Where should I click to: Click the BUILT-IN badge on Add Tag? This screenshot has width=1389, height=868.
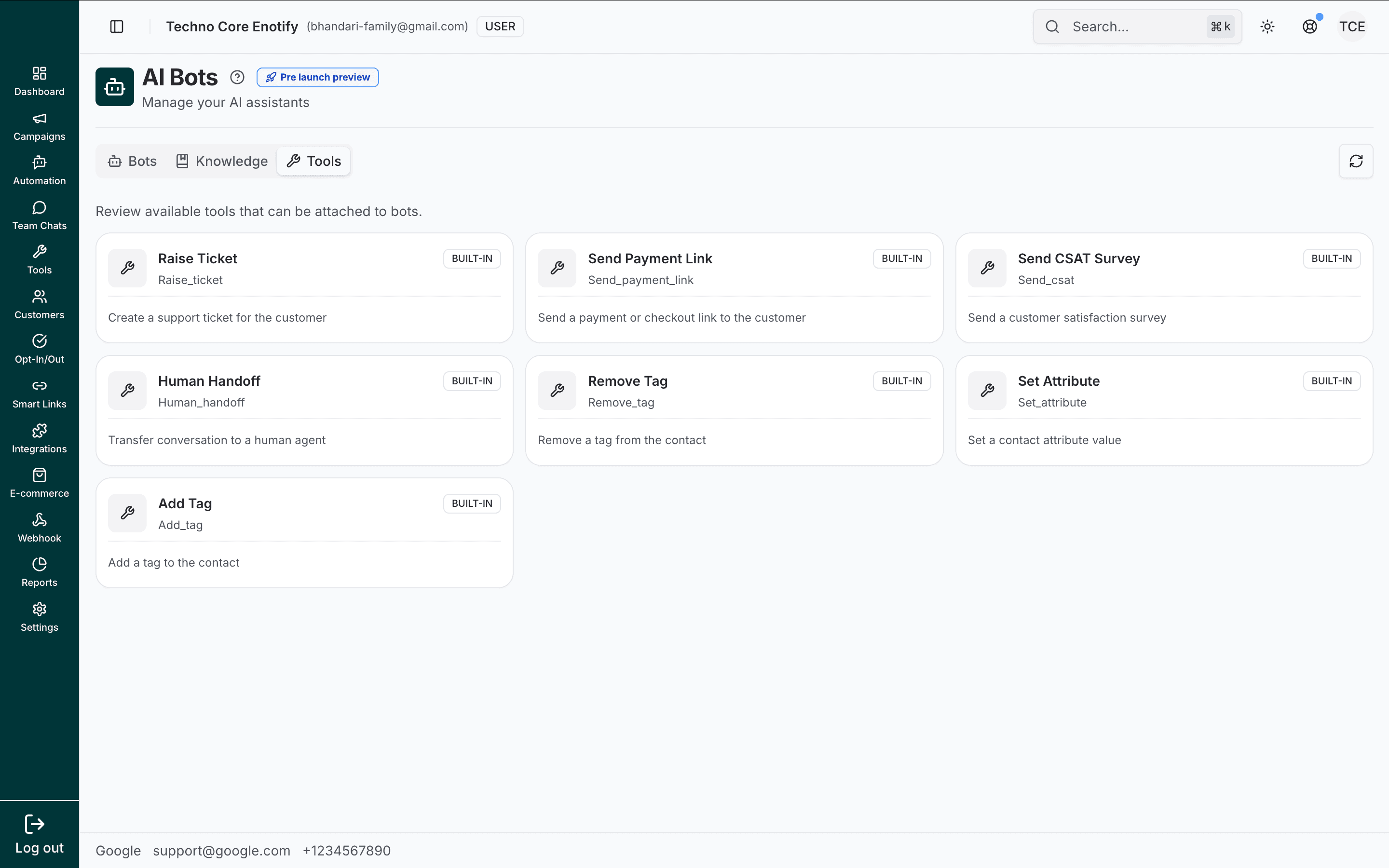click(x=472, y=503)
